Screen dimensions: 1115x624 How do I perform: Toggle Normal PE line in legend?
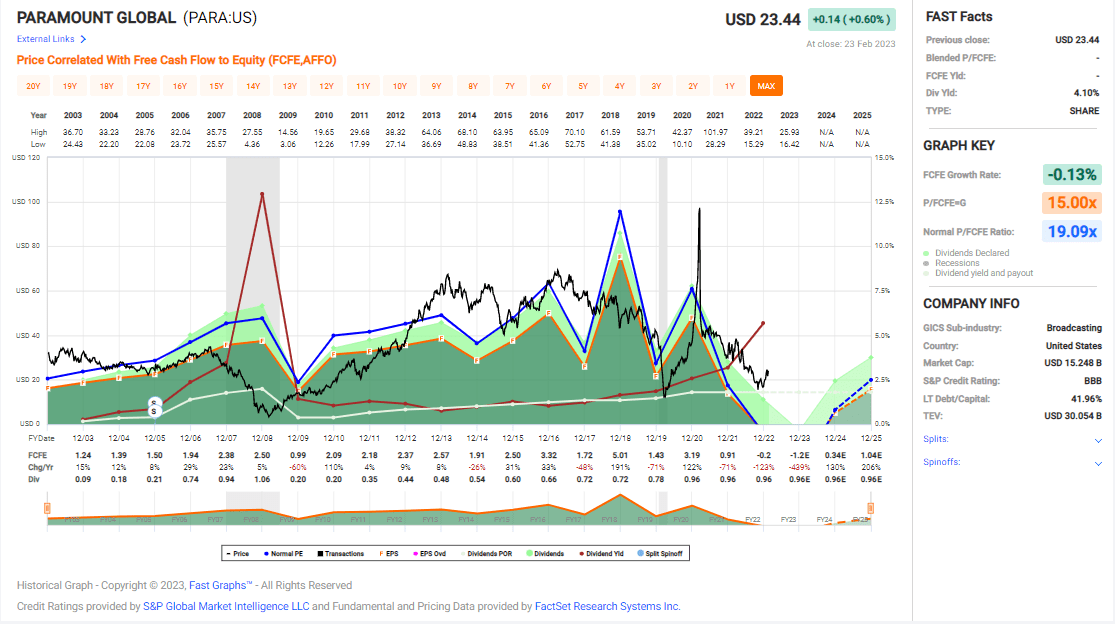(x=283, y=554)
